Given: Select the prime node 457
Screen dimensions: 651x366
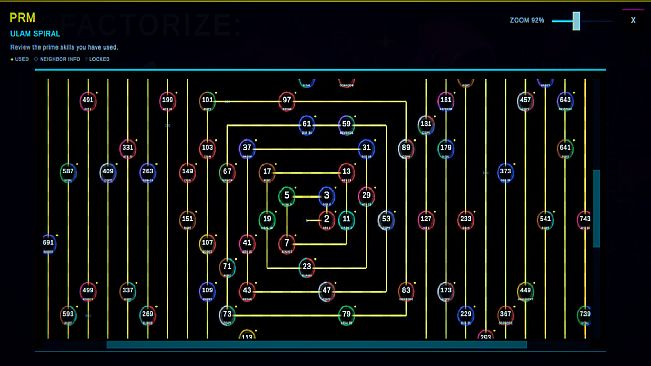Looking at the screenshot, I should [x=525, y=101].
